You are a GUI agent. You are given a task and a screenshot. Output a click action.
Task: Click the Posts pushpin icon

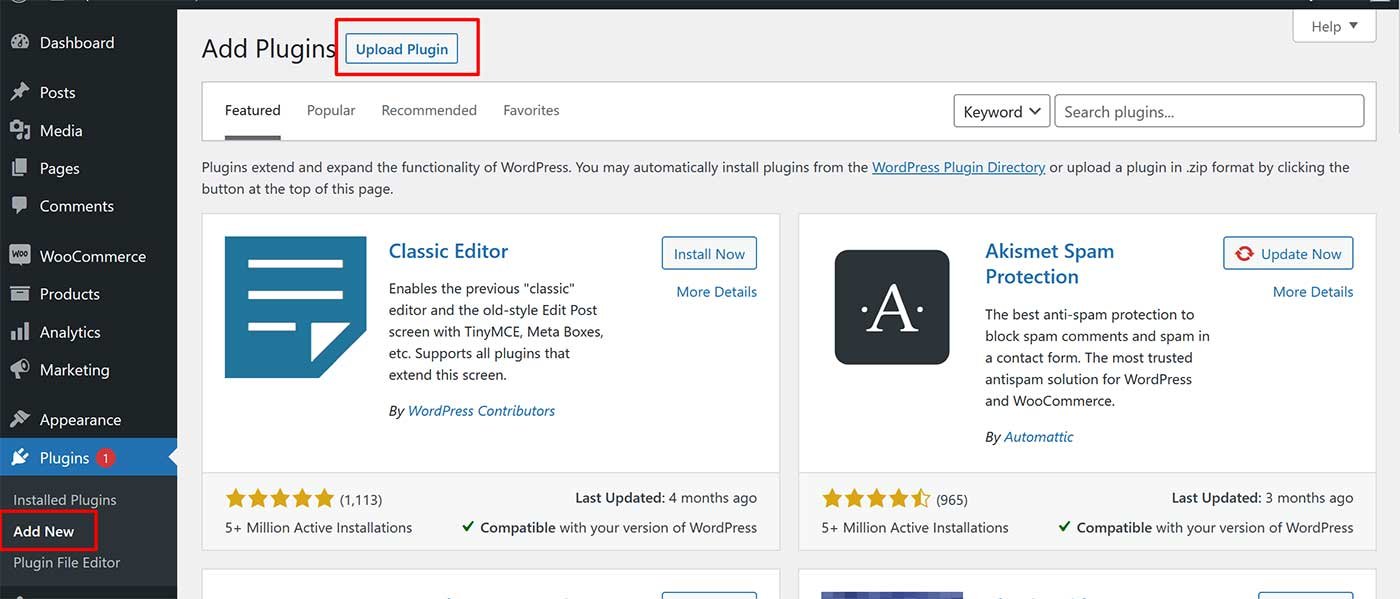(x=19, y=92)
